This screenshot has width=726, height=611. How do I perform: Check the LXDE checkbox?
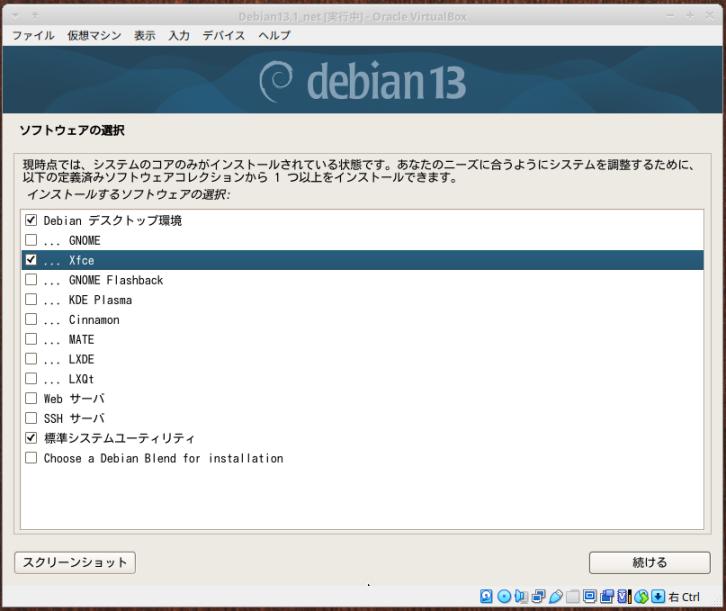31,359
